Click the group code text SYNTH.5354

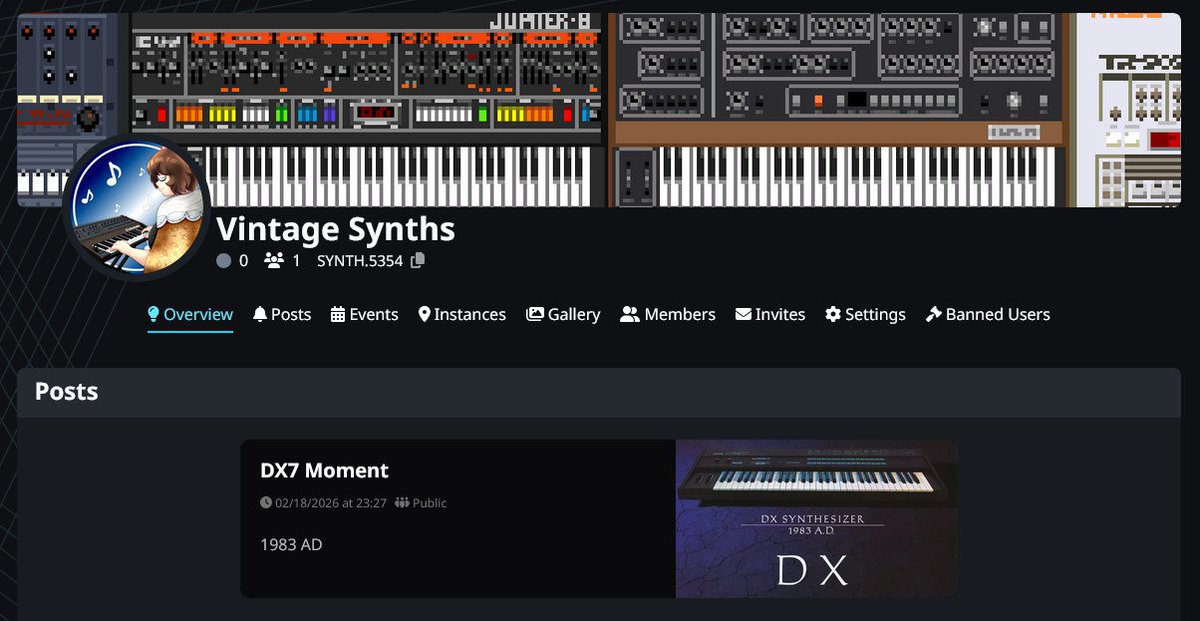pos(360,261)
